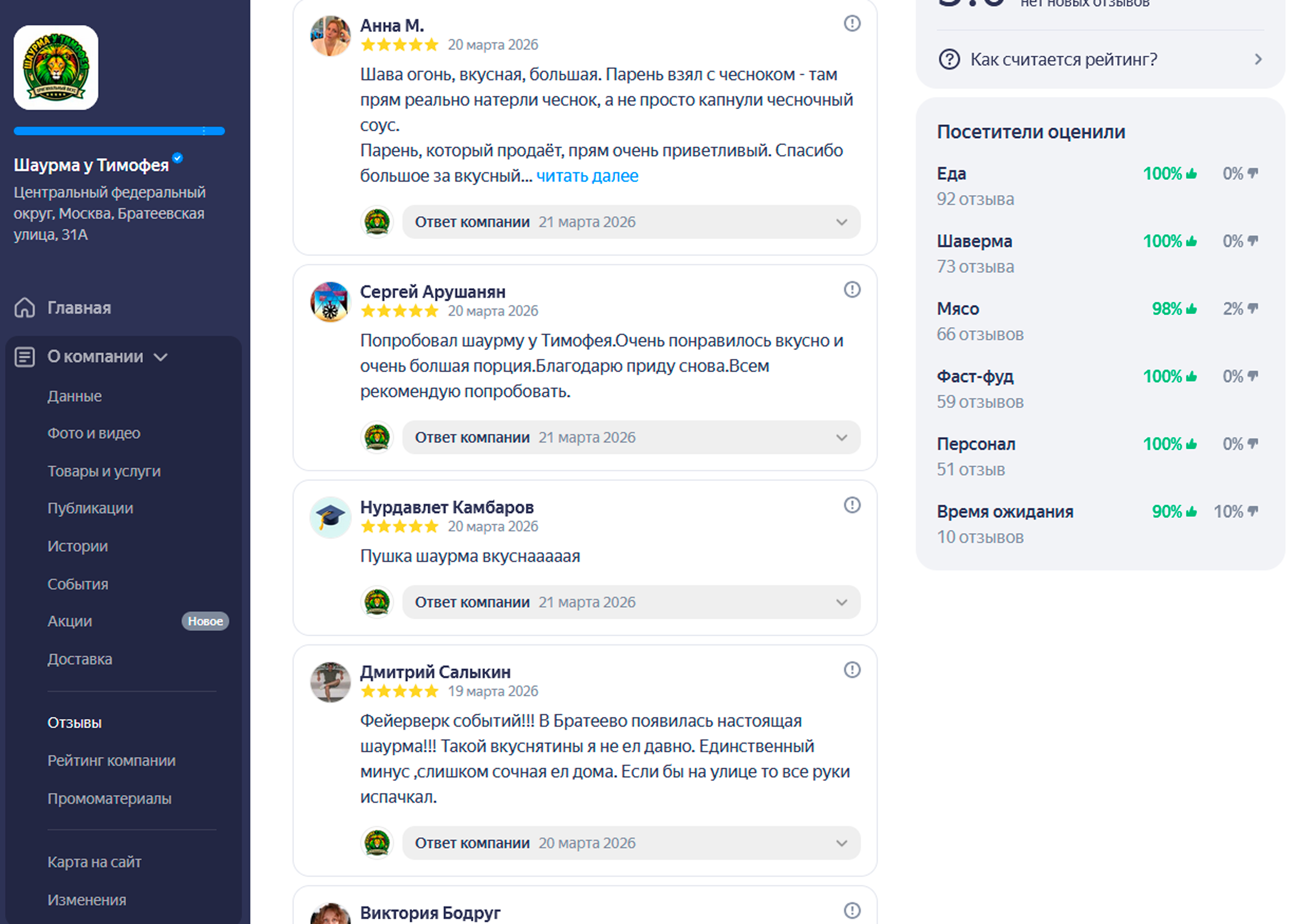The width and height of the screenshot is (1307, 924).
Task: Click thumbs-up icon for Еда rating
Action: [x=1192, y=174]
